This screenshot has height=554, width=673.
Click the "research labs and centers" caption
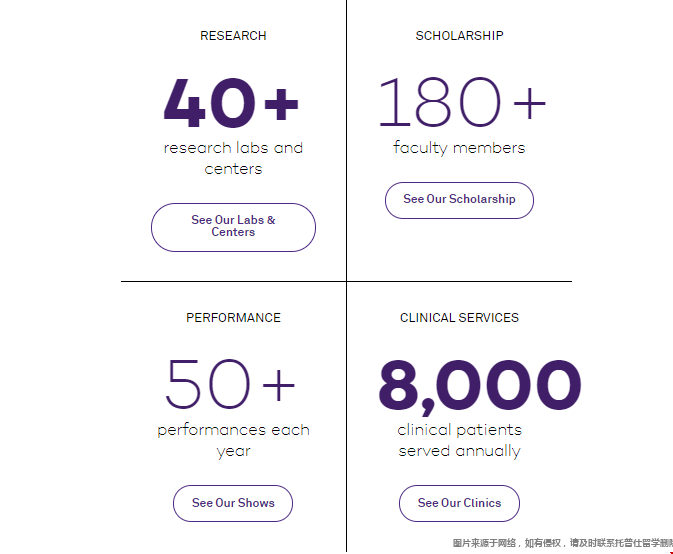tap(233, 158)
